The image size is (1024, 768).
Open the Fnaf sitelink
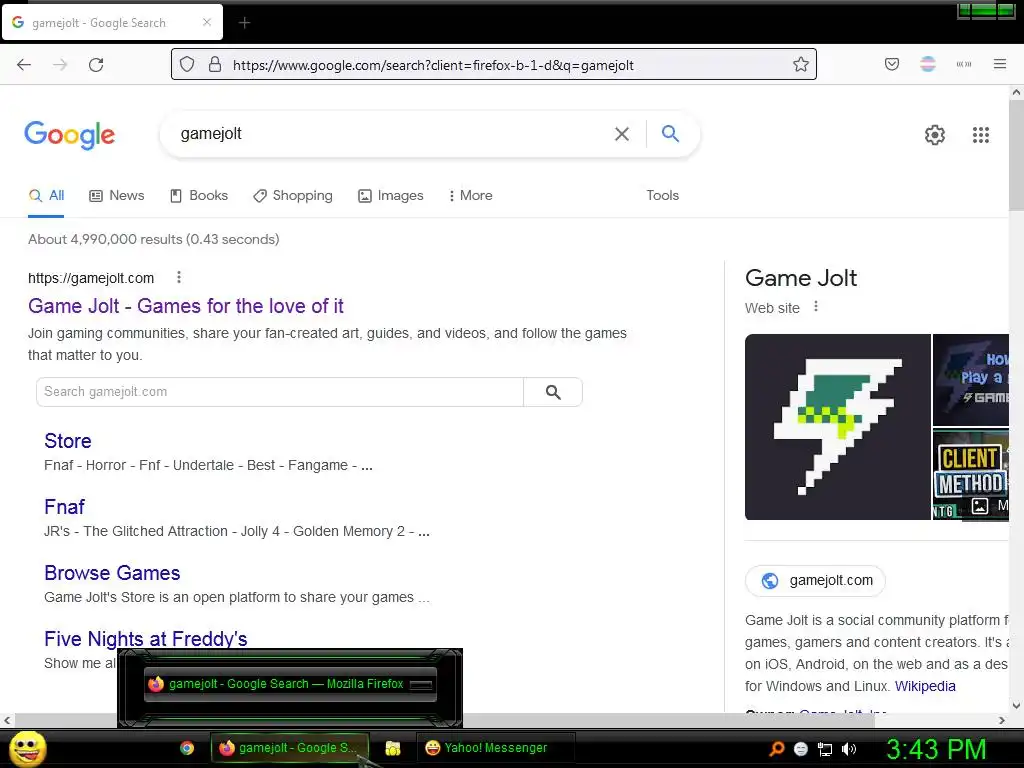point(64,507)
